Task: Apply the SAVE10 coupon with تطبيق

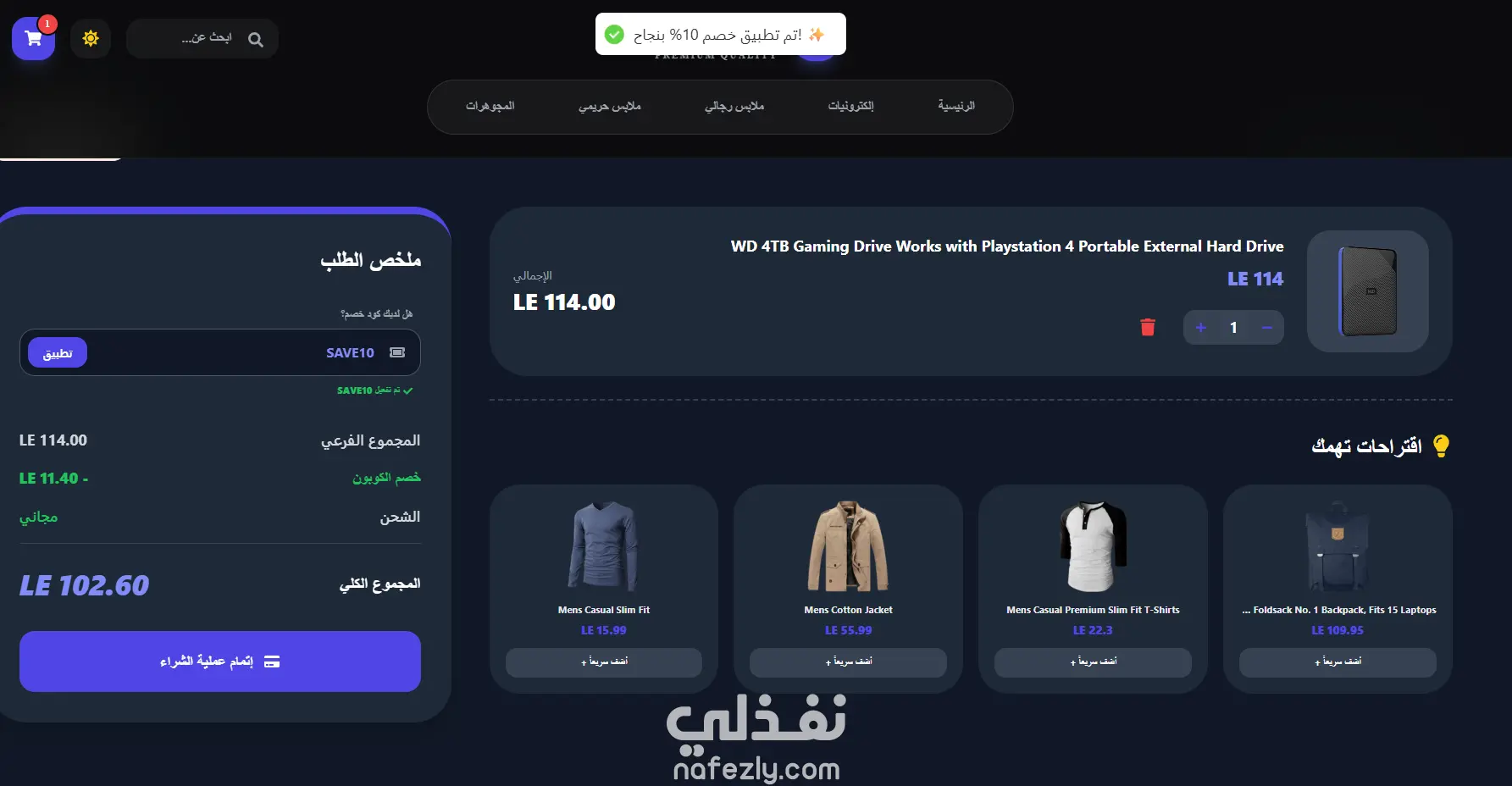Action: tap(58, 353)
